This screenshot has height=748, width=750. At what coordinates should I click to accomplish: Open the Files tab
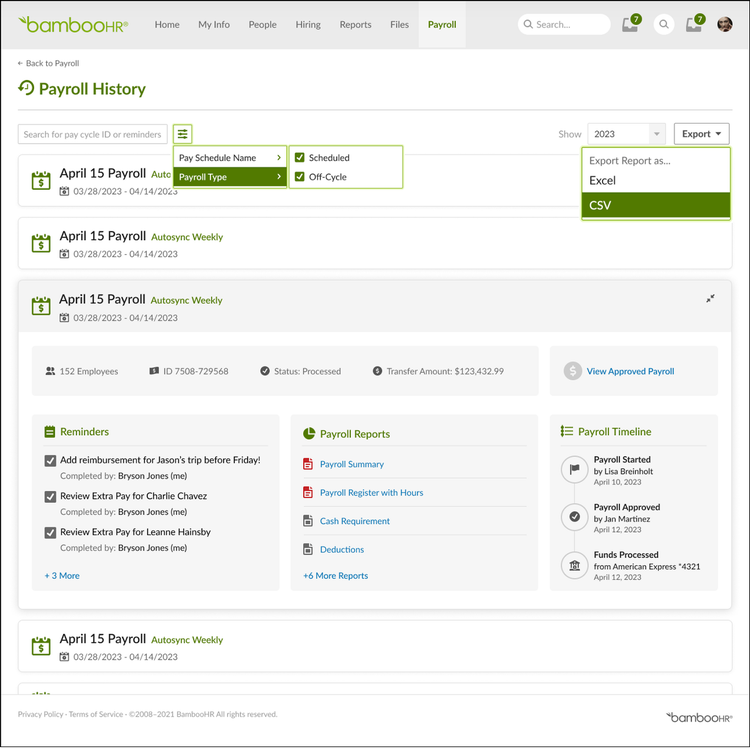click(399, 24)
